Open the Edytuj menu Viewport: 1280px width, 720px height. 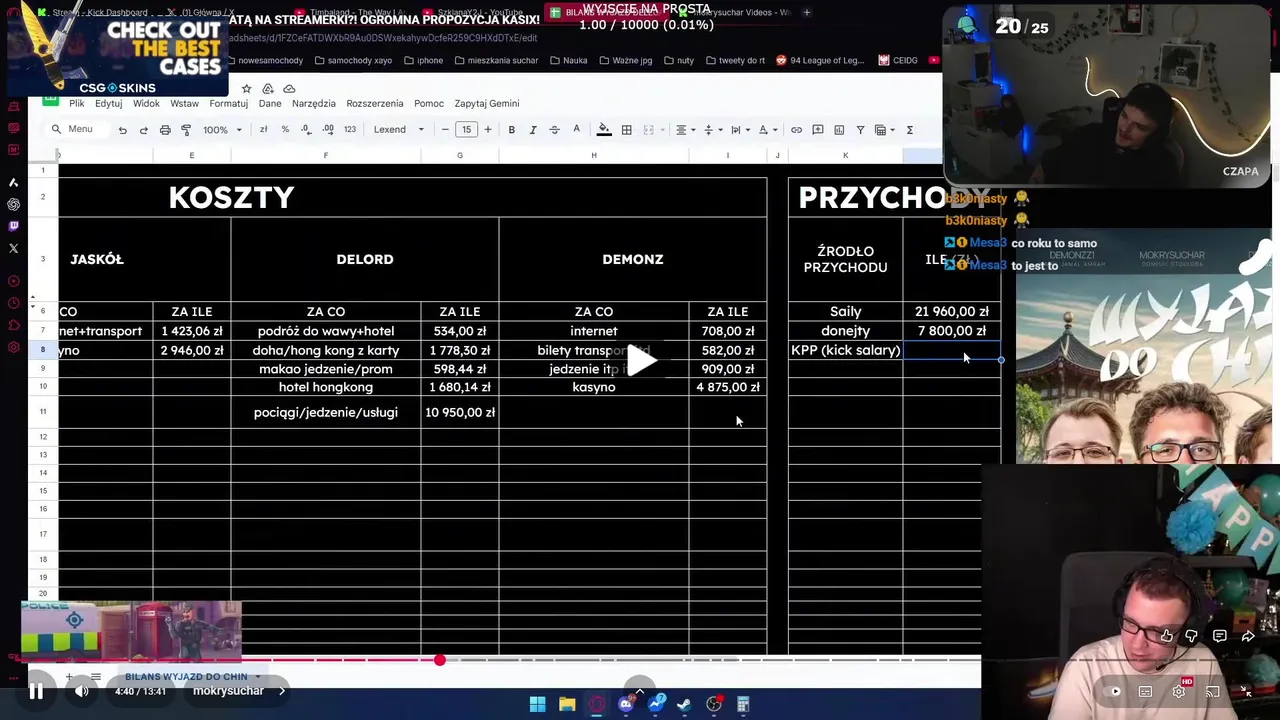point(108,103)
